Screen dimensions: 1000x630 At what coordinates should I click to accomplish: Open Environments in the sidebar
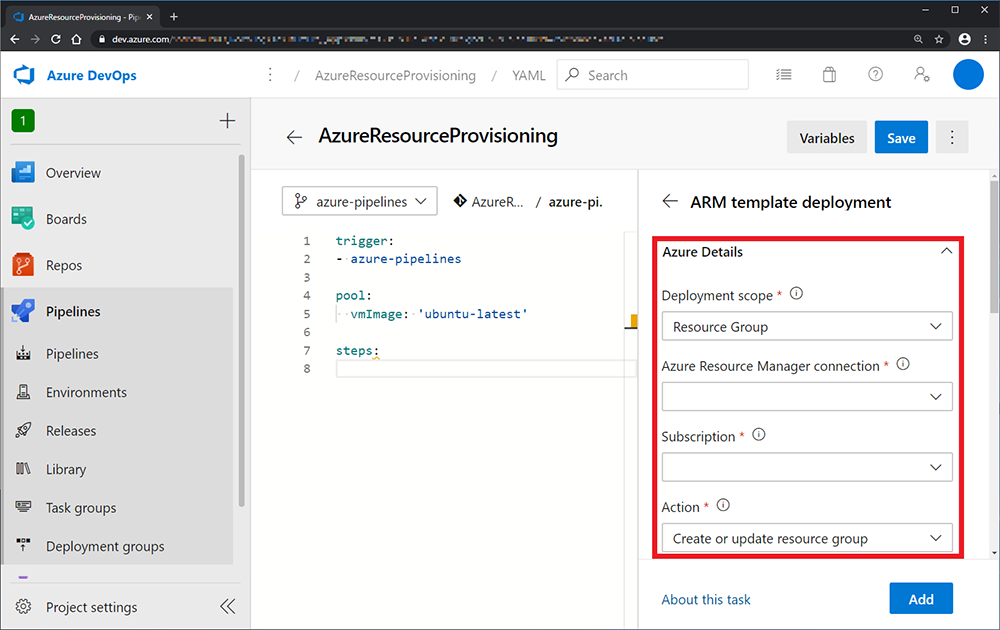tap(86, 392)
